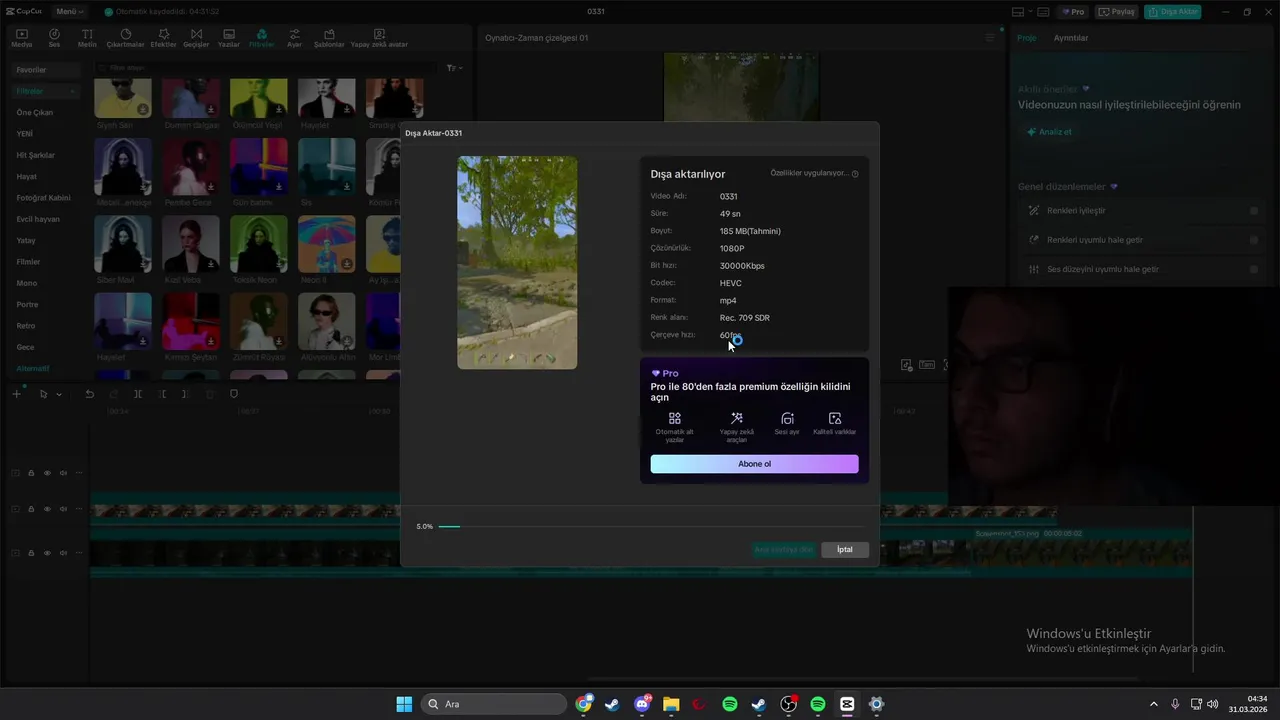
Task: Switch to the Ayrıntılar tab
Action: (1071, 38)
